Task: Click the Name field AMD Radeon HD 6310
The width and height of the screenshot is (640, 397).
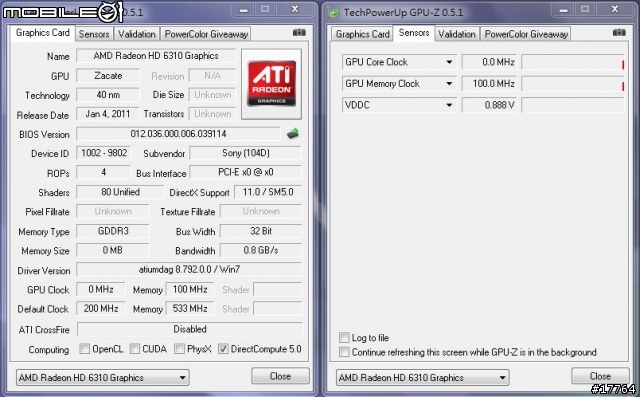Action: [156, 55]
